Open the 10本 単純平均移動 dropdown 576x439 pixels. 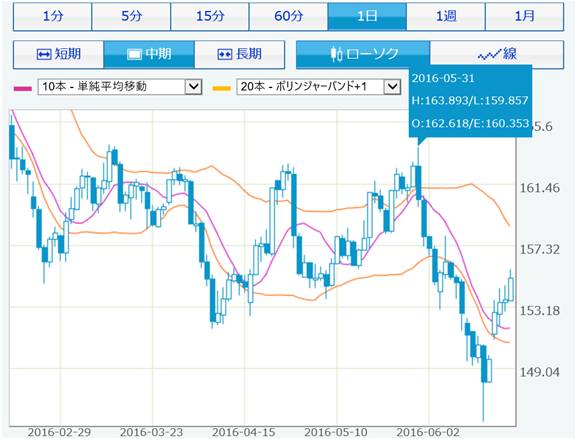coord(120,87)
